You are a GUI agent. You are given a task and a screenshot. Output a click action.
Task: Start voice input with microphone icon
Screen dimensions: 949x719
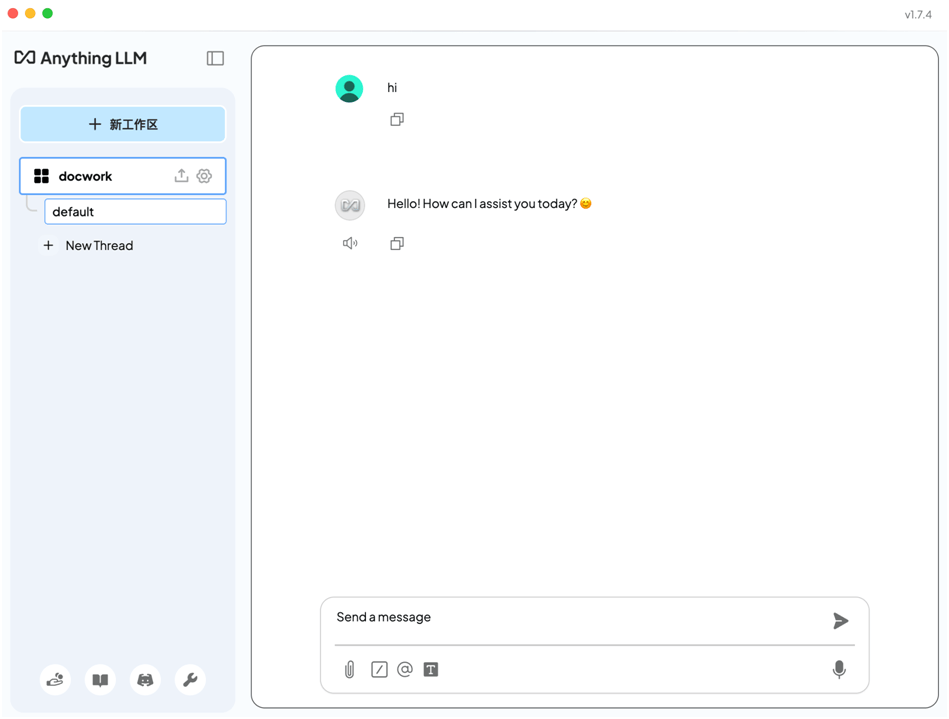[x=839, y=669]
